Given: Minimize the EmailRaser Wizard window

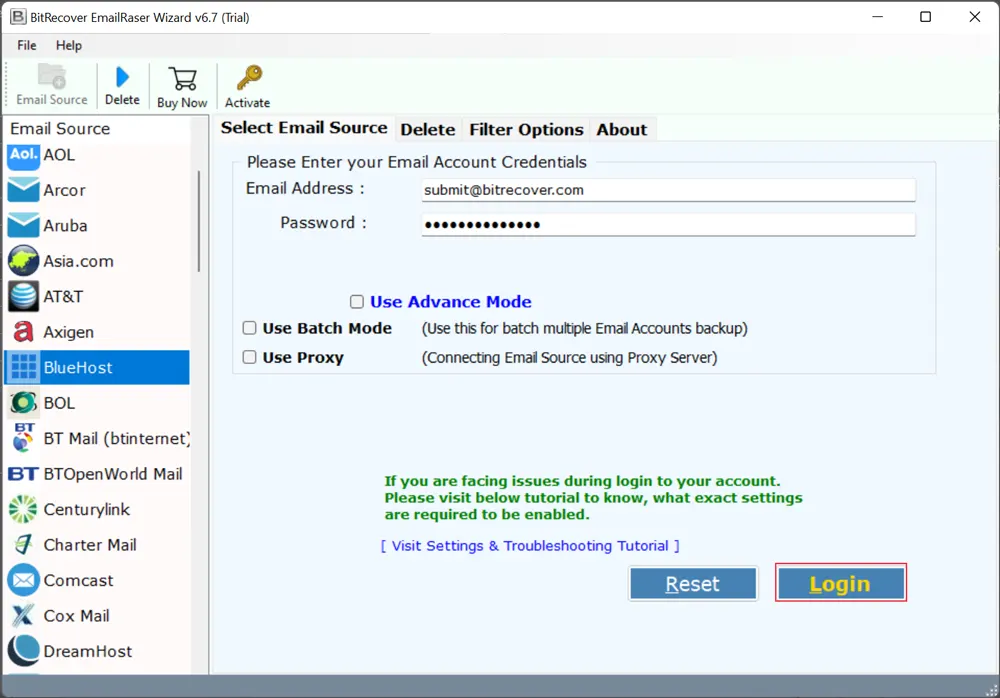Looking at the screenshot, I should click(878, 17).
